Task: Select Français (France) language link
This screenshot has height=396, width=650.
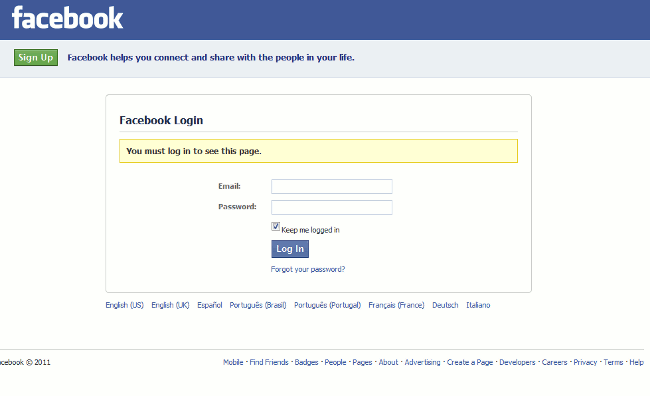Action: point(396,305)
